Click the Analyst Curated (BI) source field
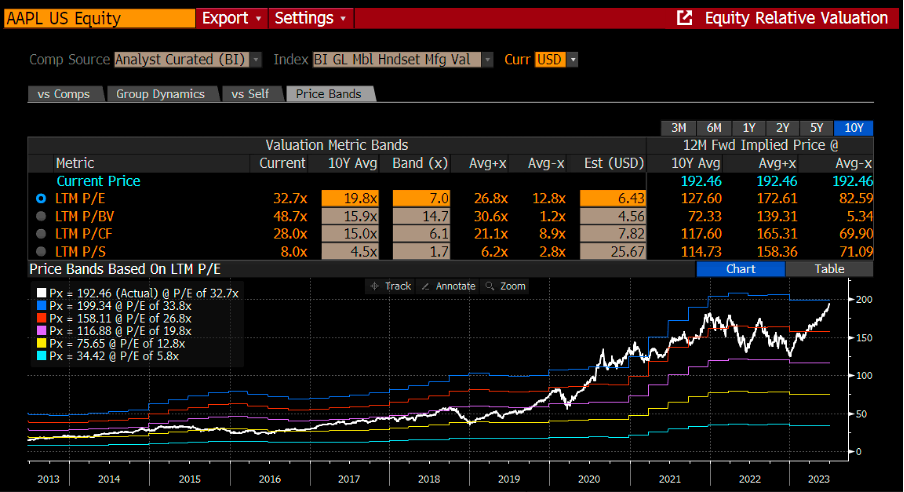The image size is (904, 492). click(182, 59)
